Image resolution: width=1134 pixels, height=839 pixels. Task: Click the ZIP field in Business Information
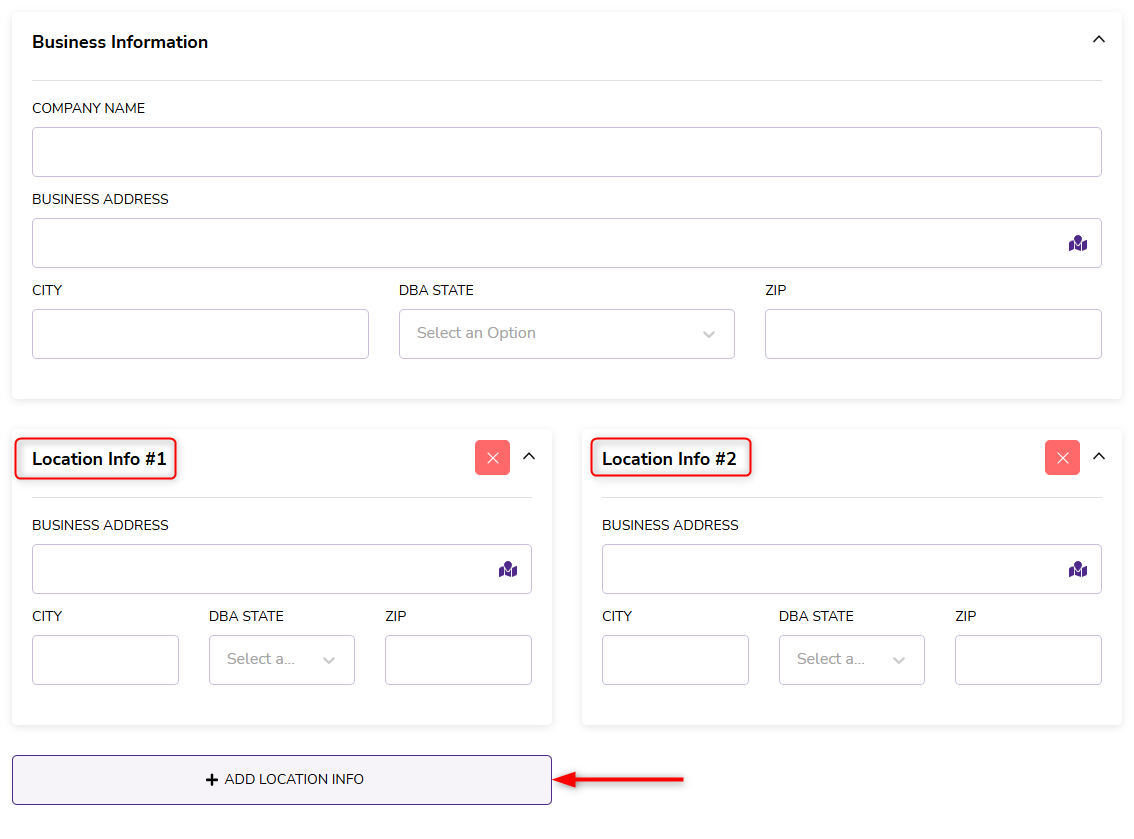pyautogui.click(x=932, y=334)
